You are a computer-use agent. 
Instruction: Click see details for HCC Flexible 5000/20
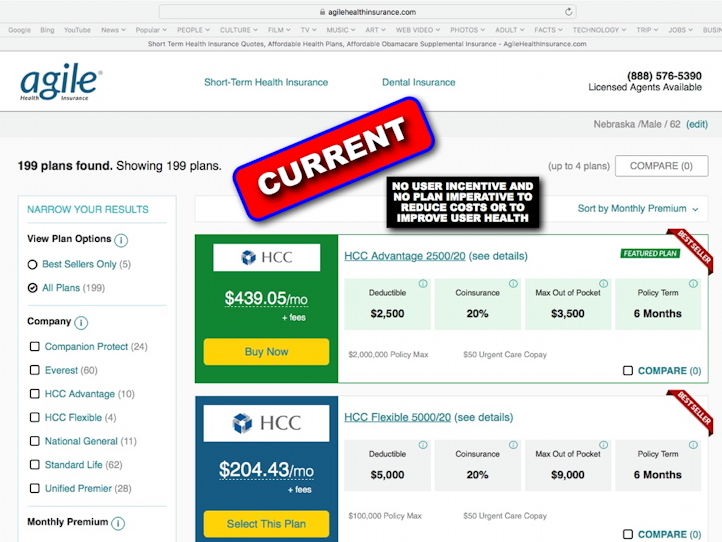(x=483, y=417)
